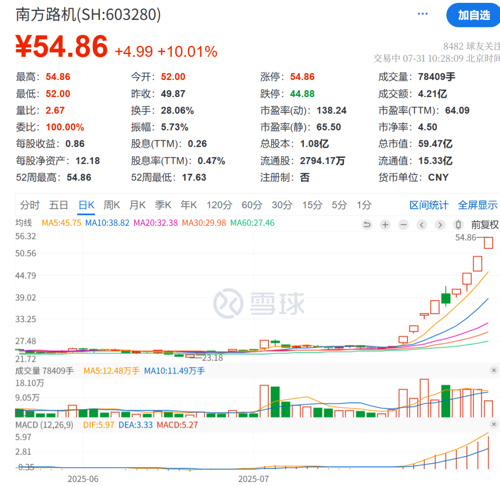Click the 8482 球友关注 followers text

[x=471, y=46]
